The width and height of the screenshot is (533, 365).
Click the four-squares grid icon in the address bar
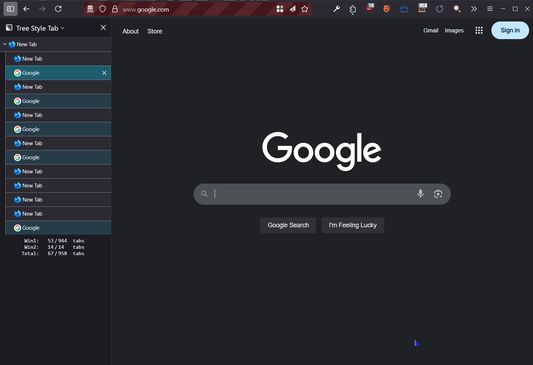point(280,9)
